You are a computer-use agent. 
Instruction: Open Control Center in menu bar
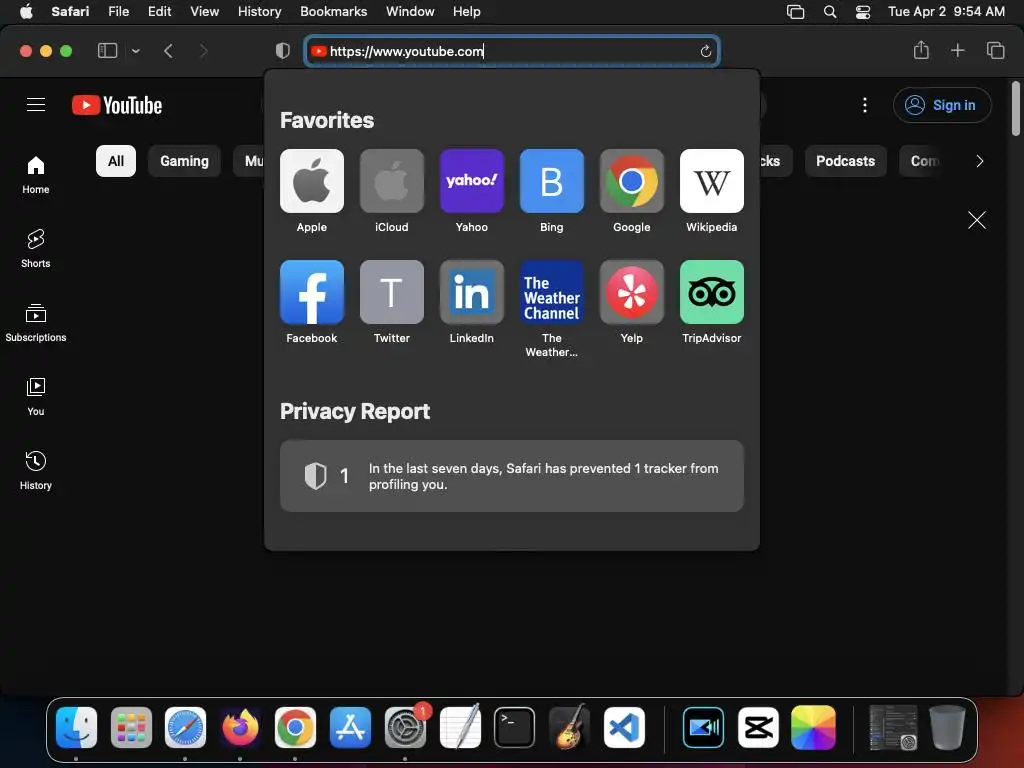pyautogui.click(x=863, y=12)
